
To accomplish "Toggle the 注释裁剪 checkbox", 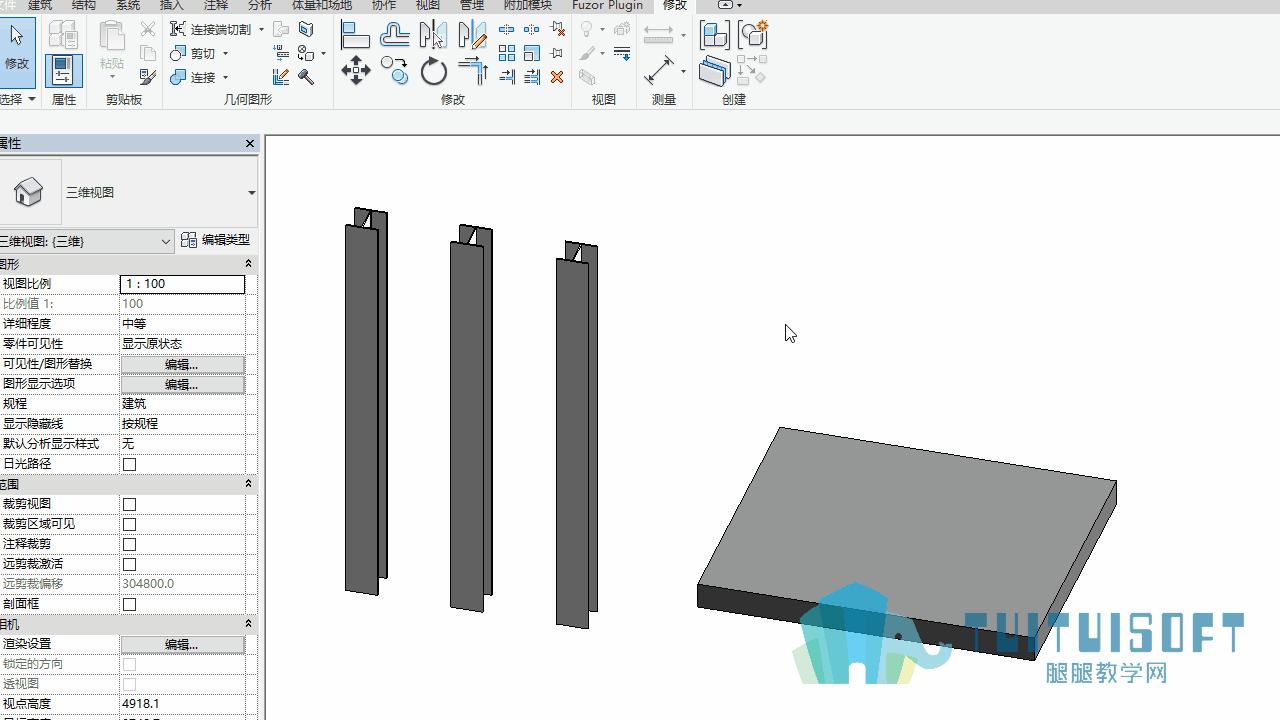I will pyautogui.click(x=129, y=544).
